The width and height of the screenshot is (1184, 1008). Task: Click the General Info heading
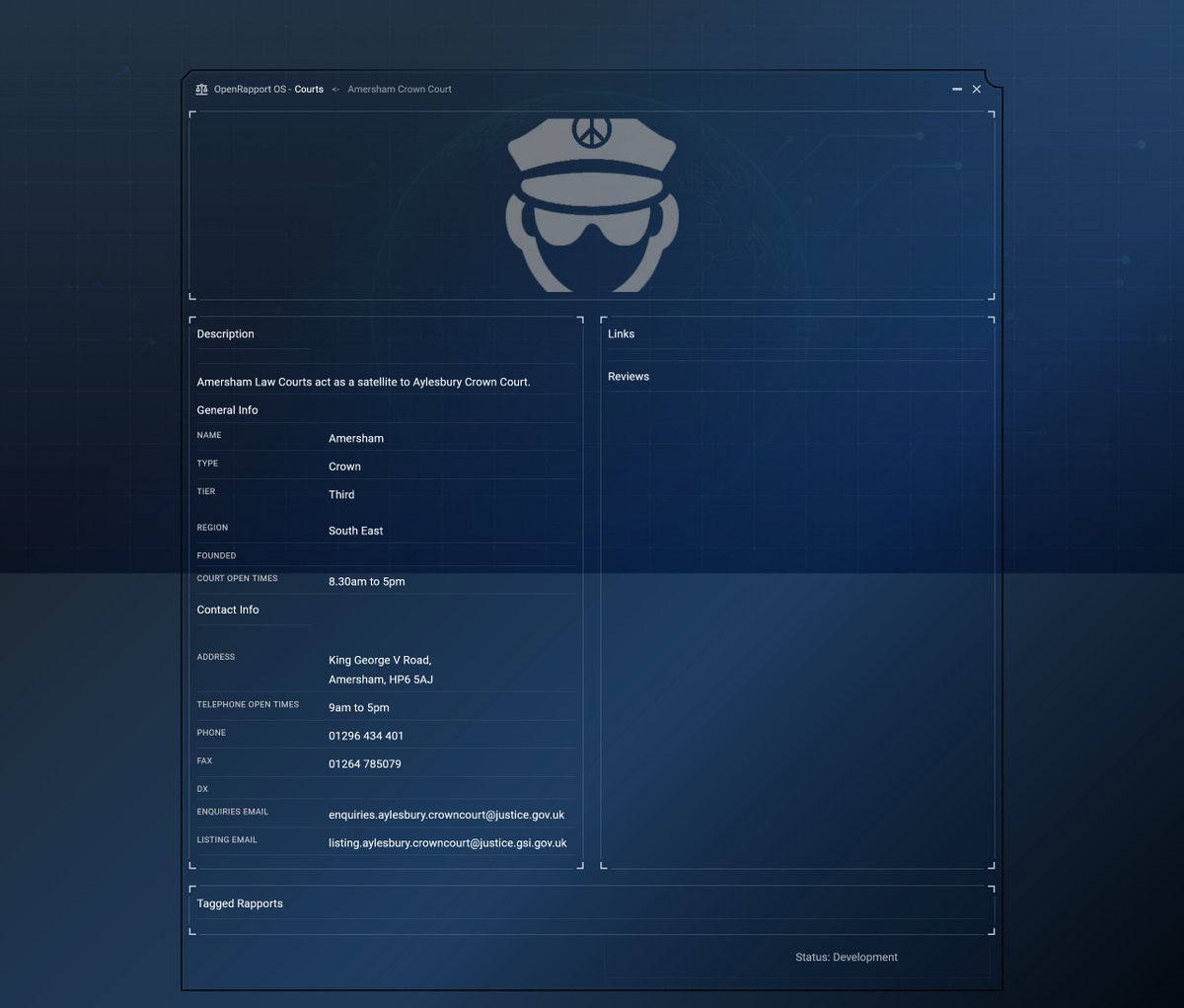[x=227, y=409]
